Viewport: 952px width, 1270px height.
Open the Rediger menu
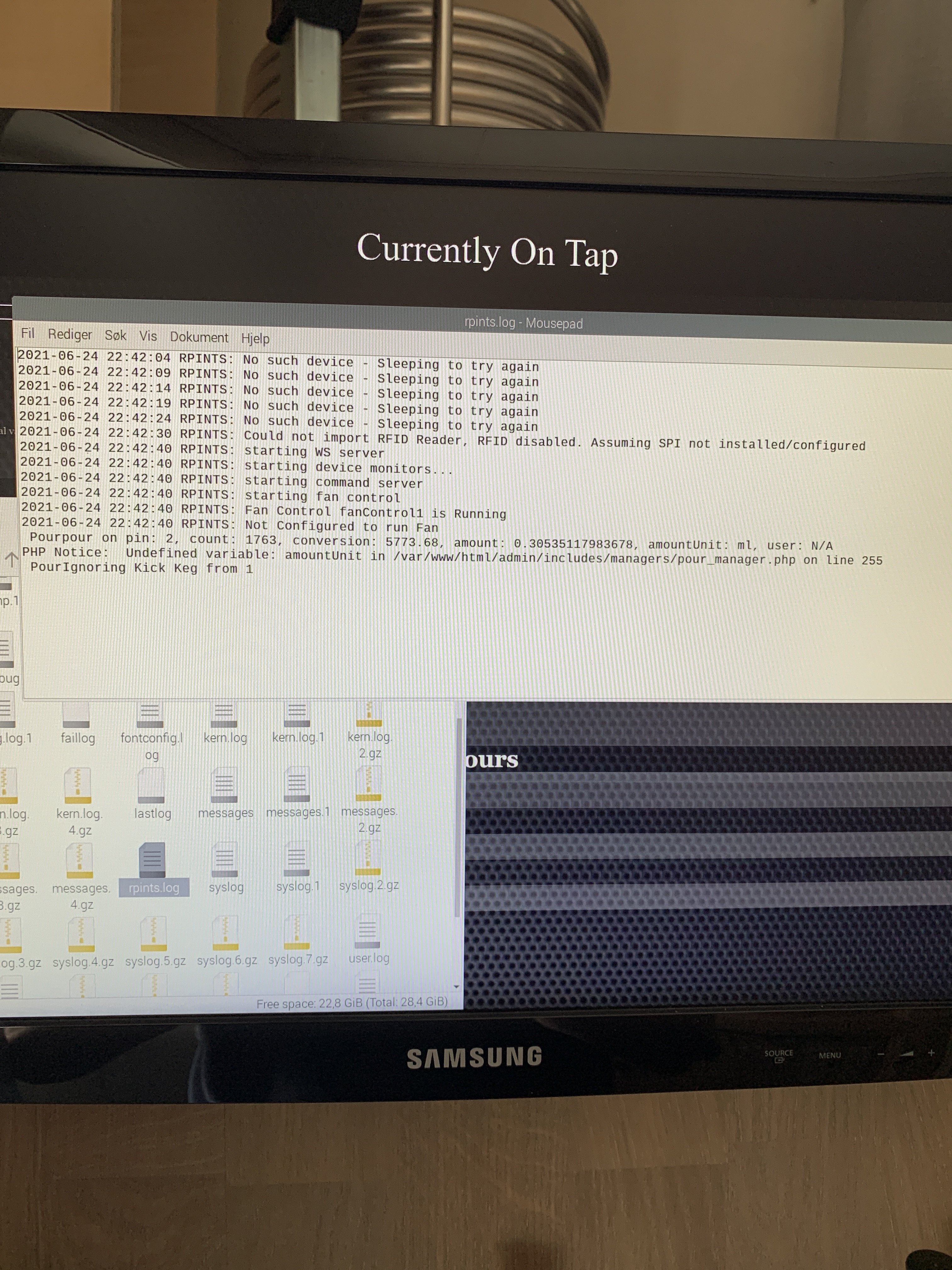(x=70, y=335)
